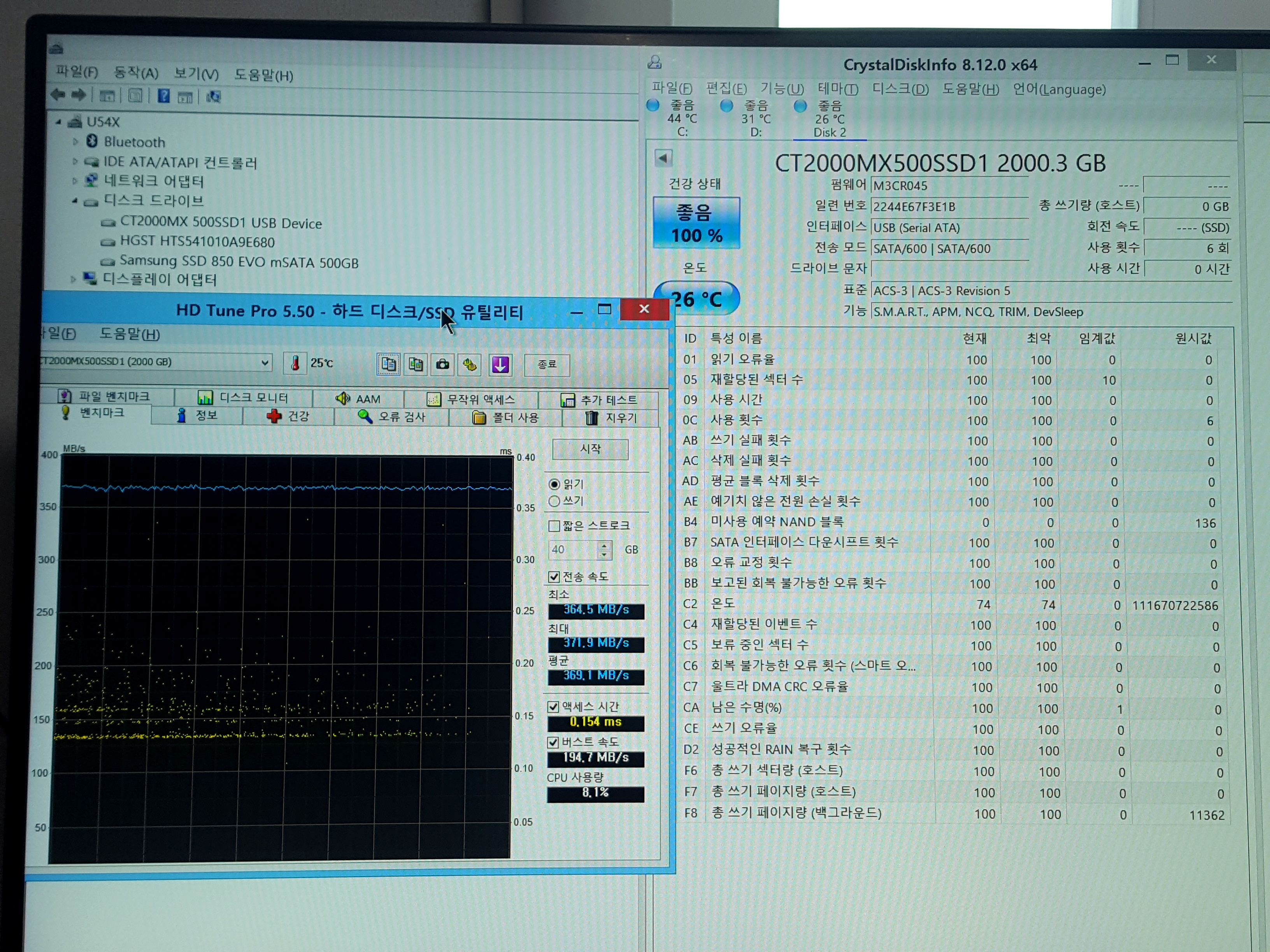Switch to the 무작위 액세스 tab

pos(471,399)
